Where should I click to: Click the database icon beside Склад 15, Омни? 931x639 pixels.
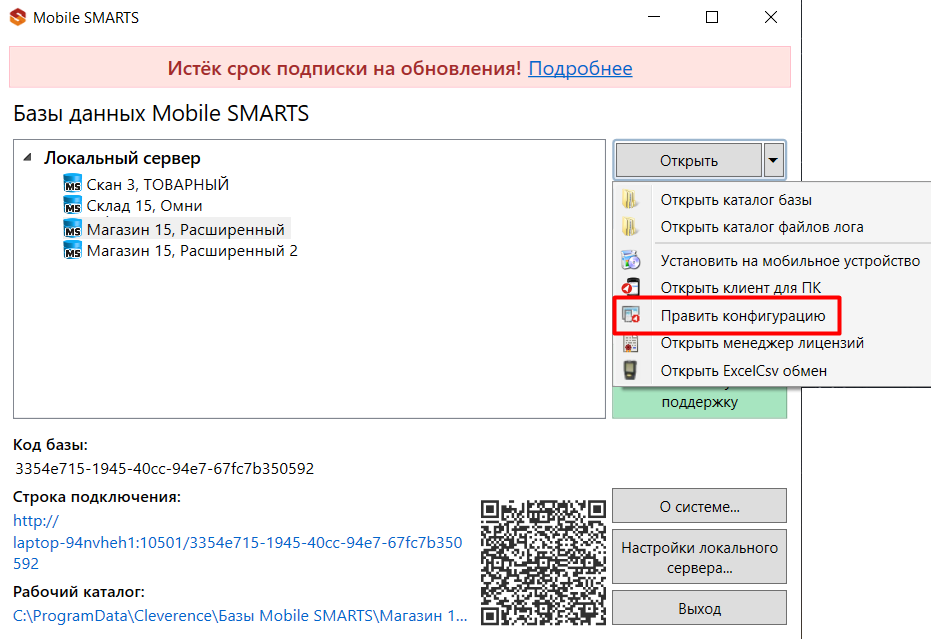pos(72,205)
